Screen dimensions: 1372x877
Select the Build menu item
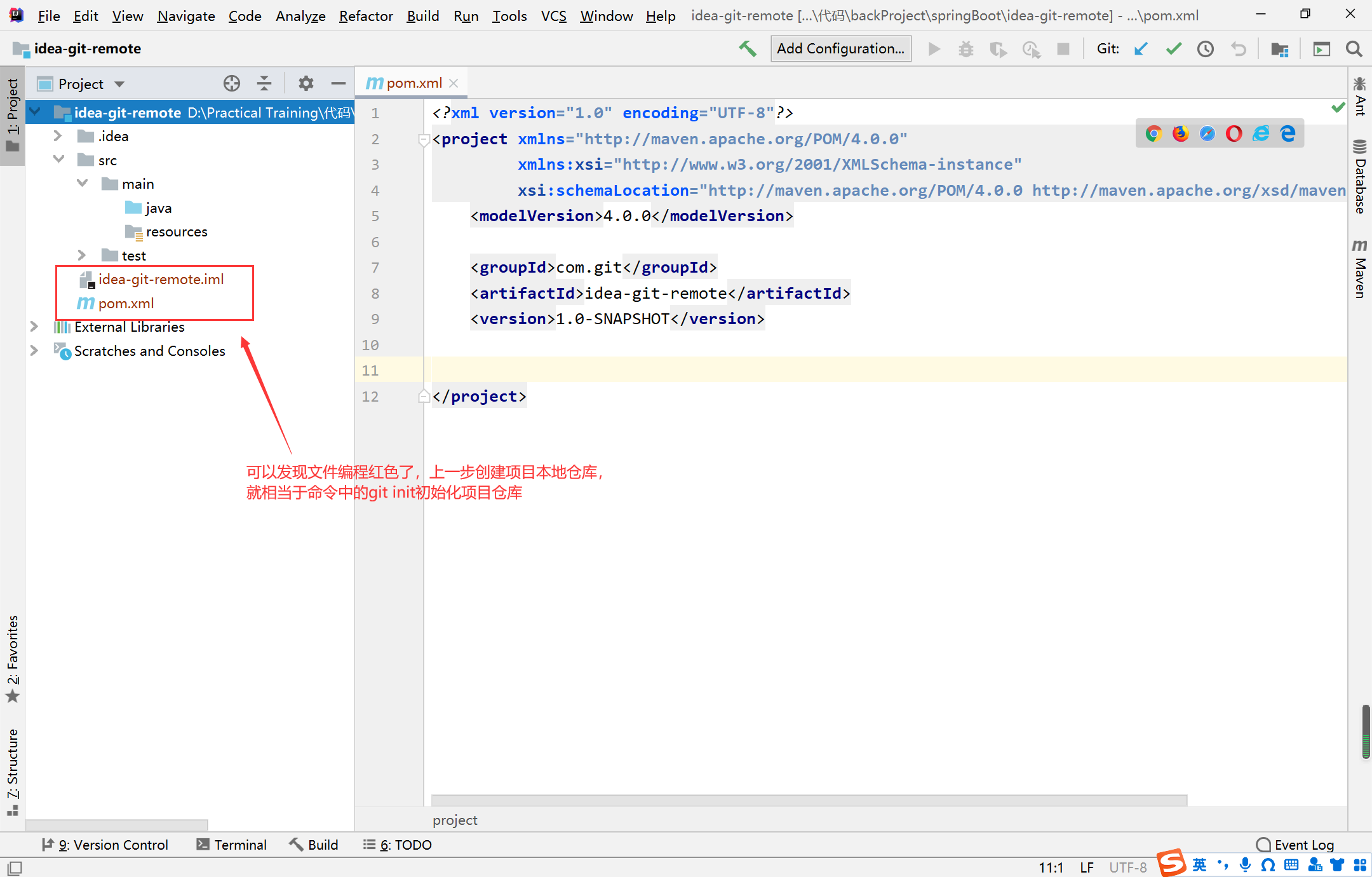point(422,14)
